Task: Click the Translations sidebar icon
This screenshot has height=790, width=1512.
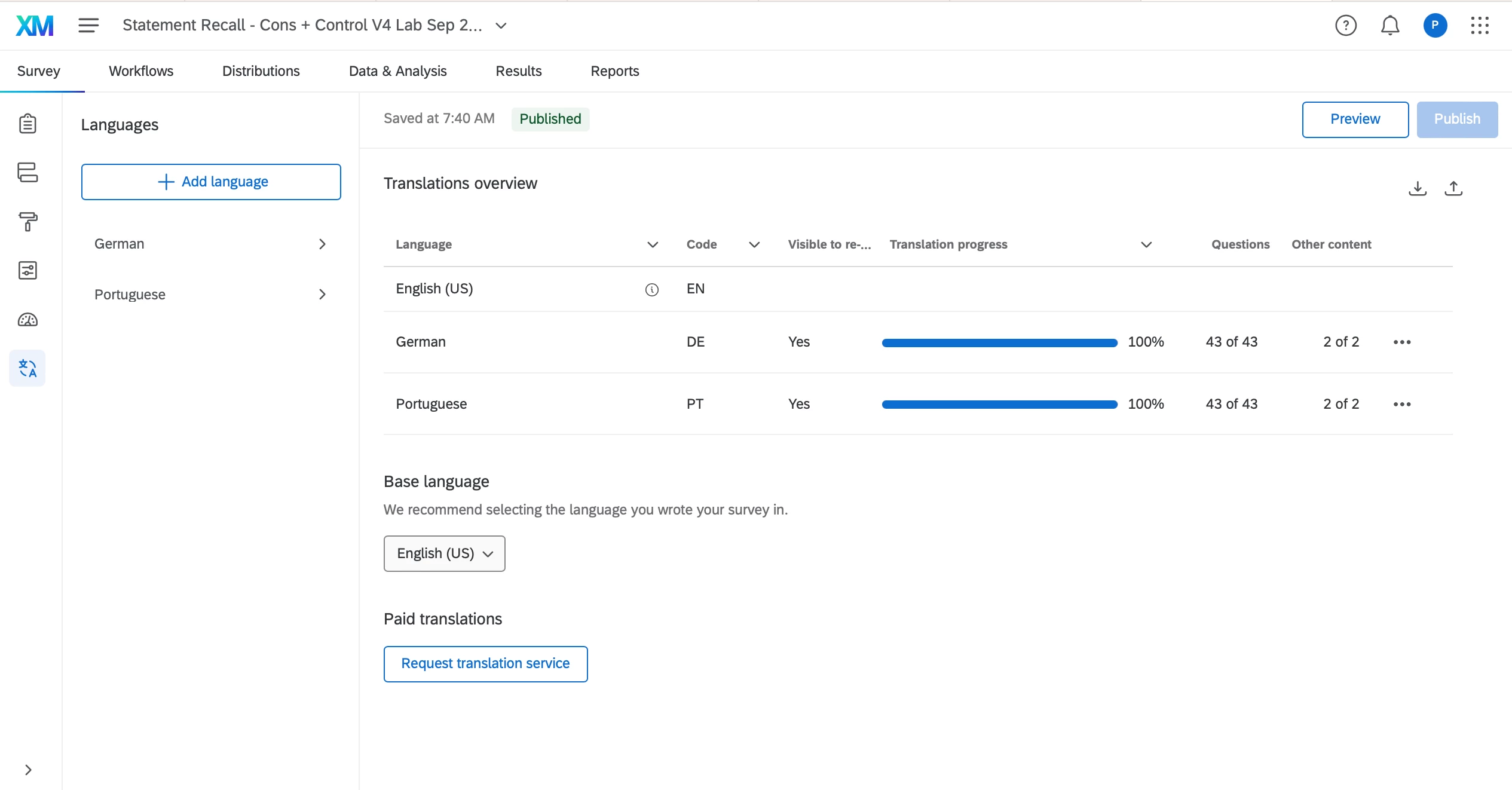Action: [x=27, y=368]
